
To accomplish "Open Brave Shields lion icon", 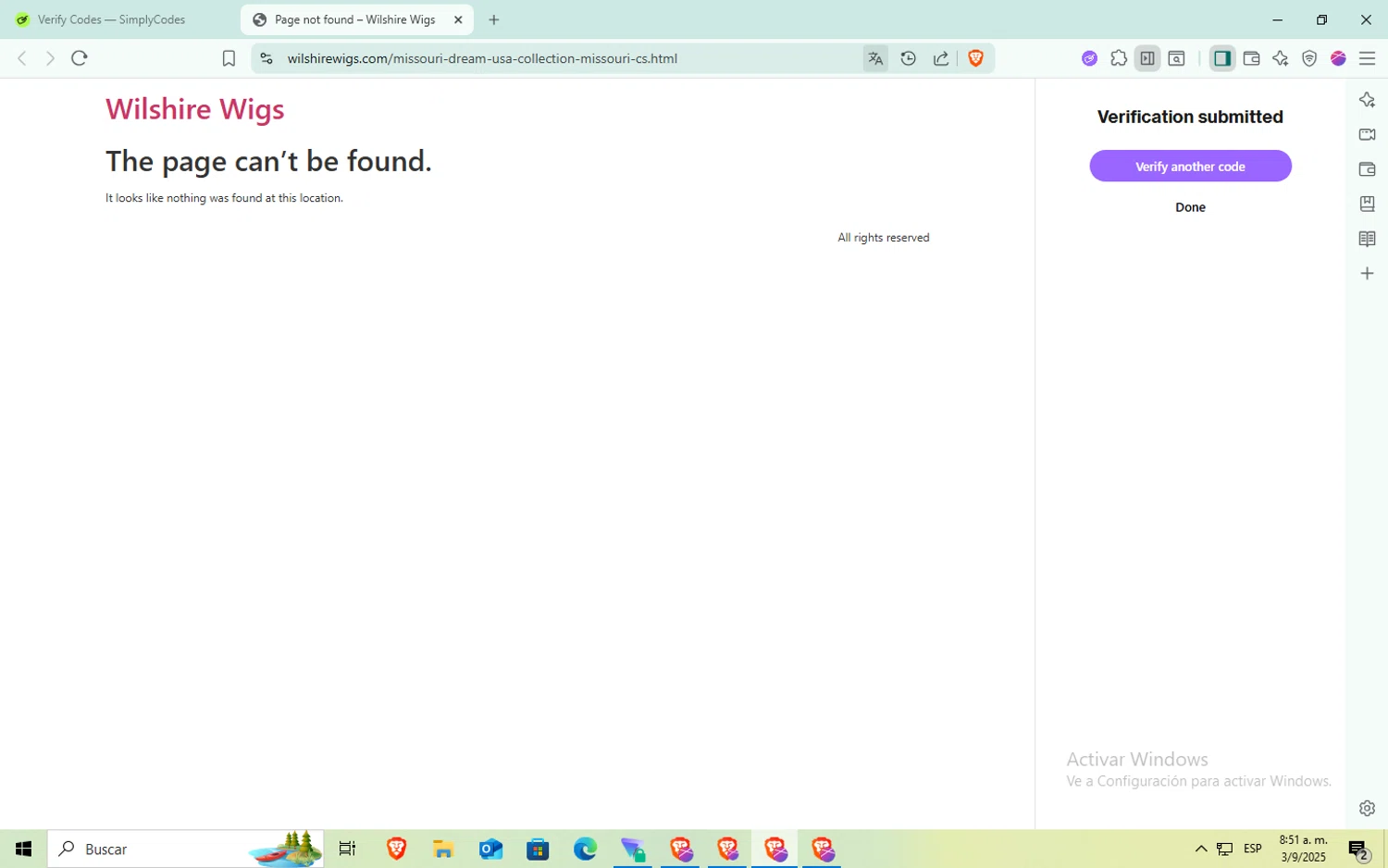I will [975, 58].
